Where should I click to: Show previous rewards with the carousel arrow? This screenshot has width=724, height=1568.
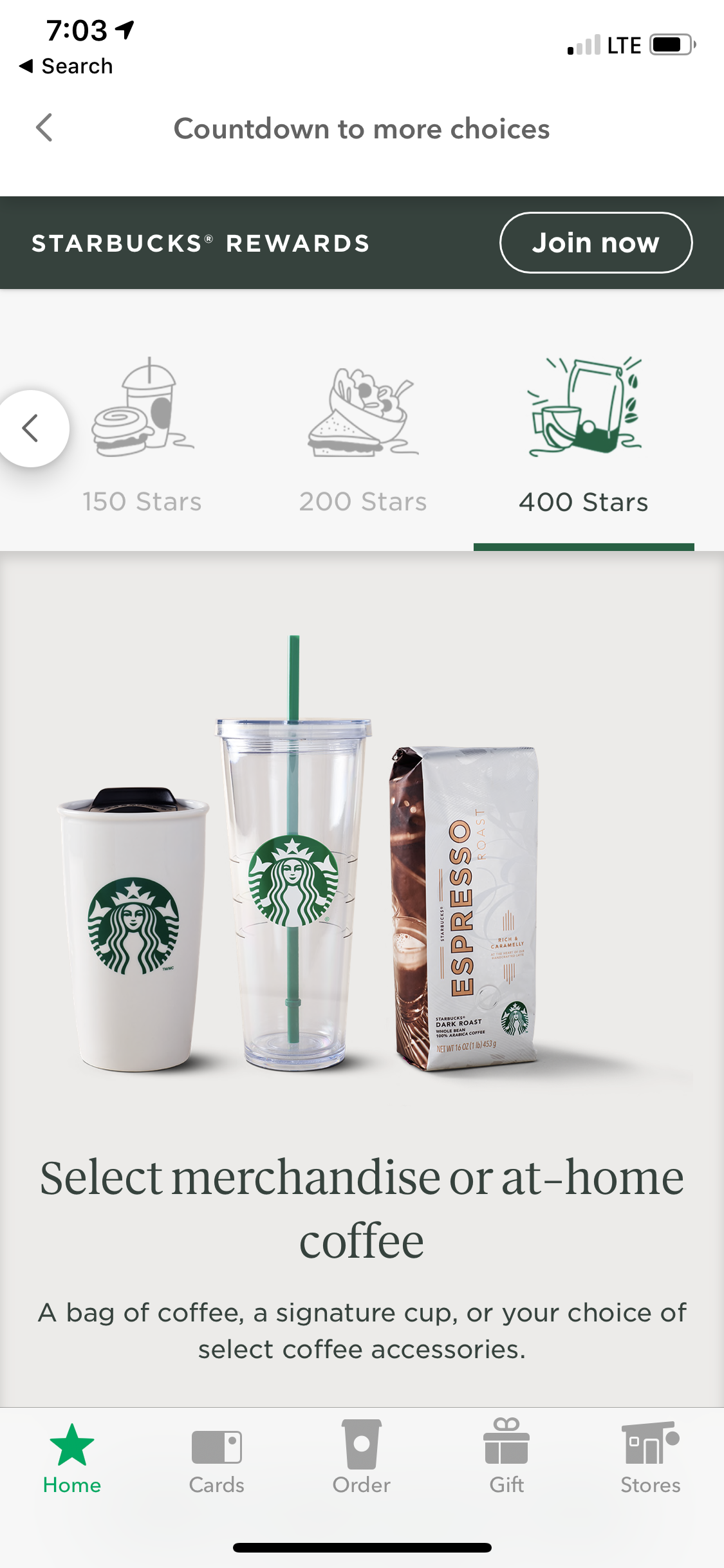coord(31,428)
